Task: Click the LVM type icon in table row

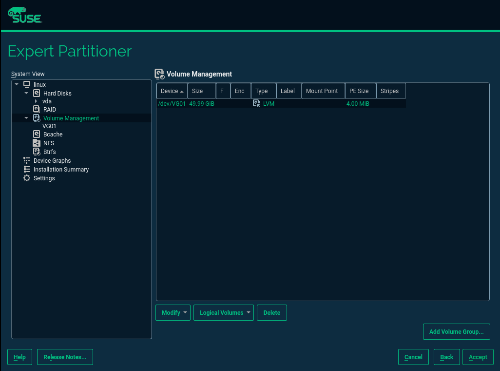Action: (256, 103)
